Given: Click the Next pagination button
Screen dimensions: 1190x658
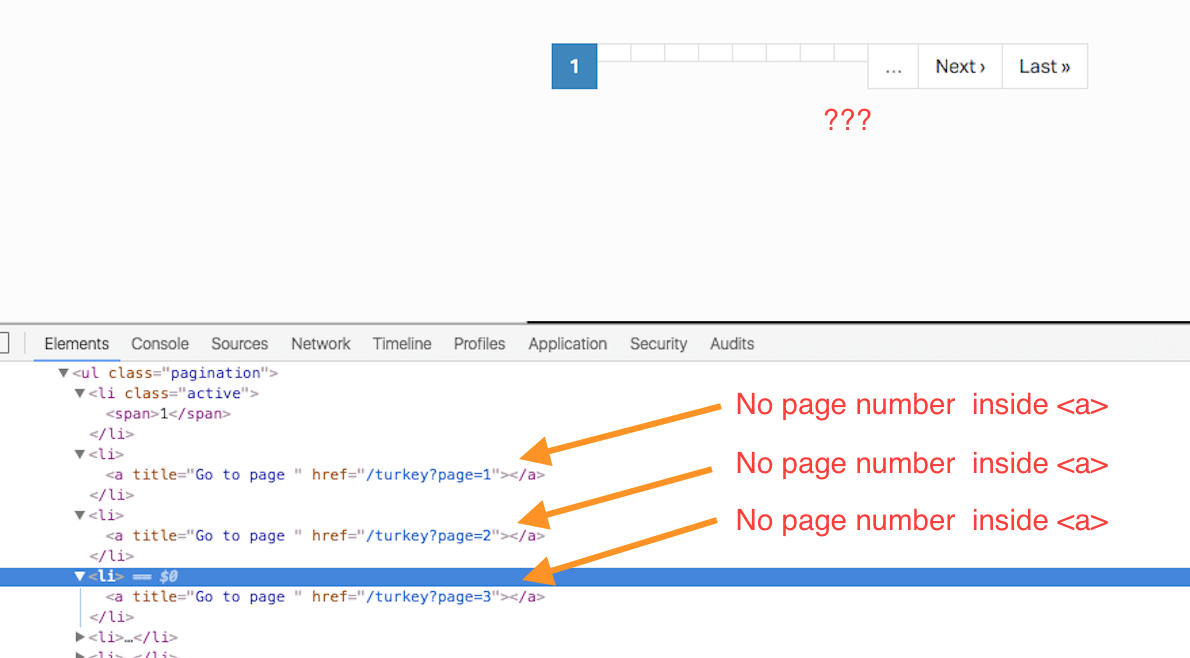Looking at the screenshot, I should click(x=959, y=66).
